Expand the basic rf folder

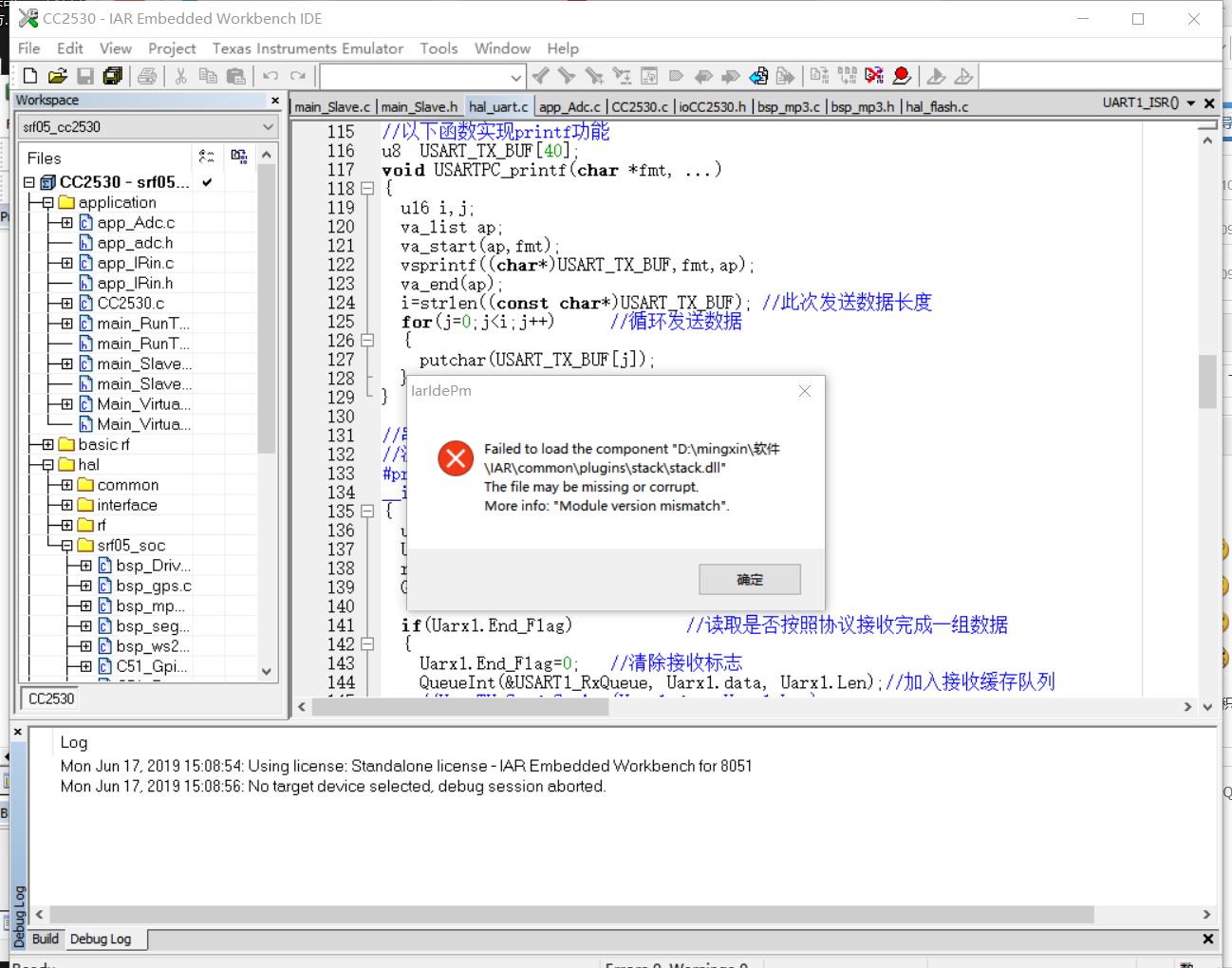pyautogui.click(x=47, y=445)
